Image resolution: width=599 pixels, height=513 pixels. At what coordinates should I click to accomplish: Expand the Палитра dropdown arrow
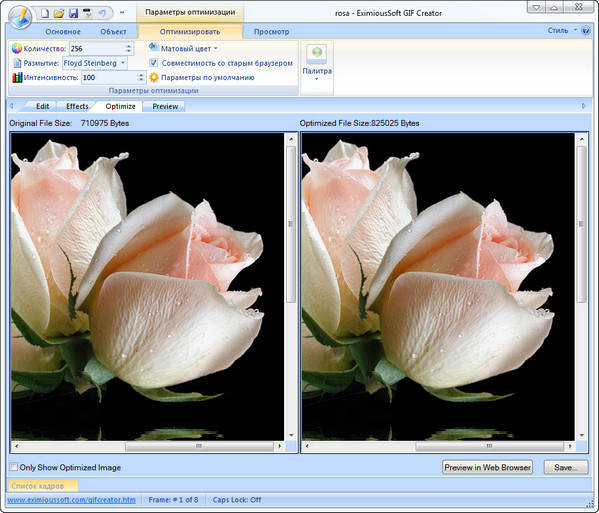tap(317, 79)
